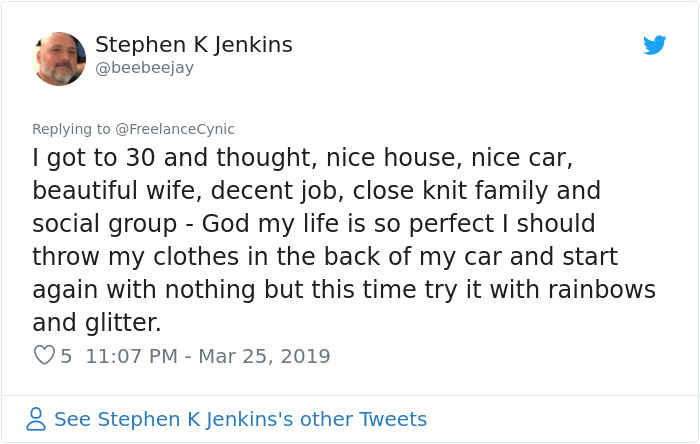Click the final words "and glitter."
Viewport: 700px width, 444px height.
[x=96, y=322]
